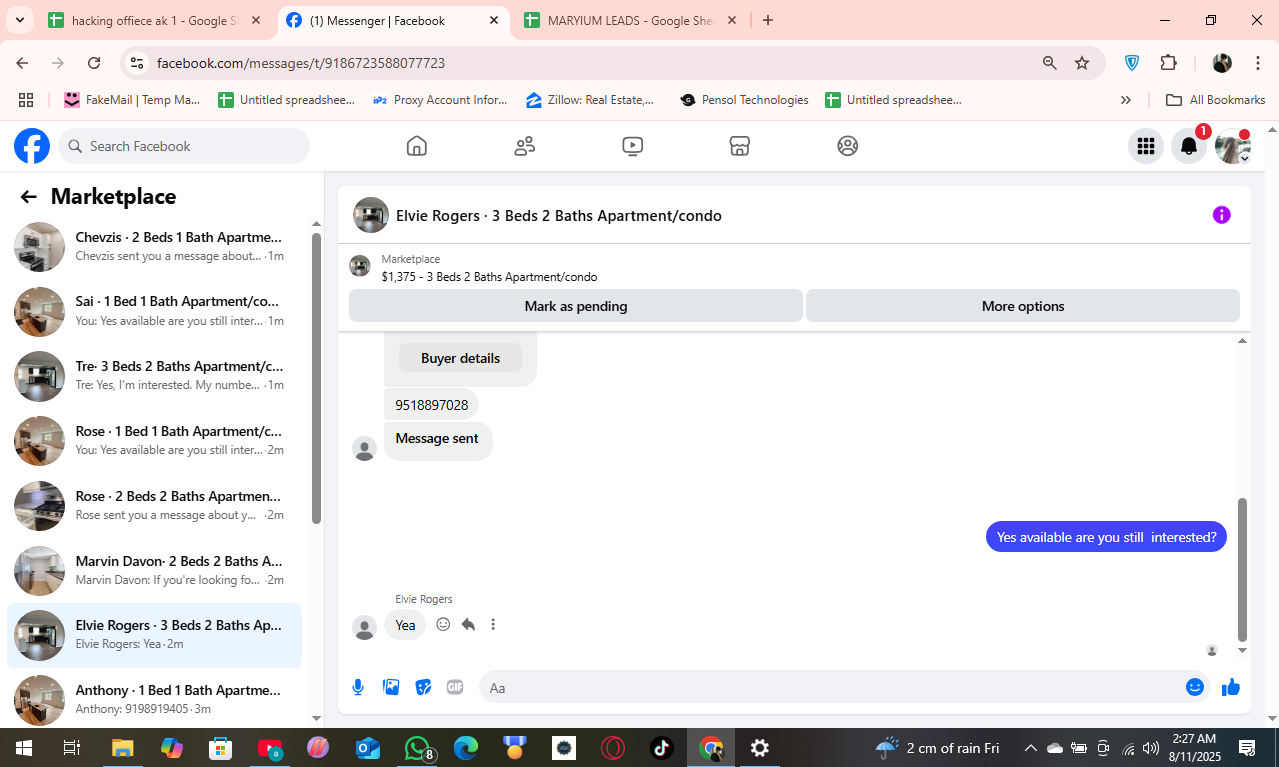This screenshot has height=767, width=1279.
Task: Choose a GIF icon
Action: (x=455, y=687)
